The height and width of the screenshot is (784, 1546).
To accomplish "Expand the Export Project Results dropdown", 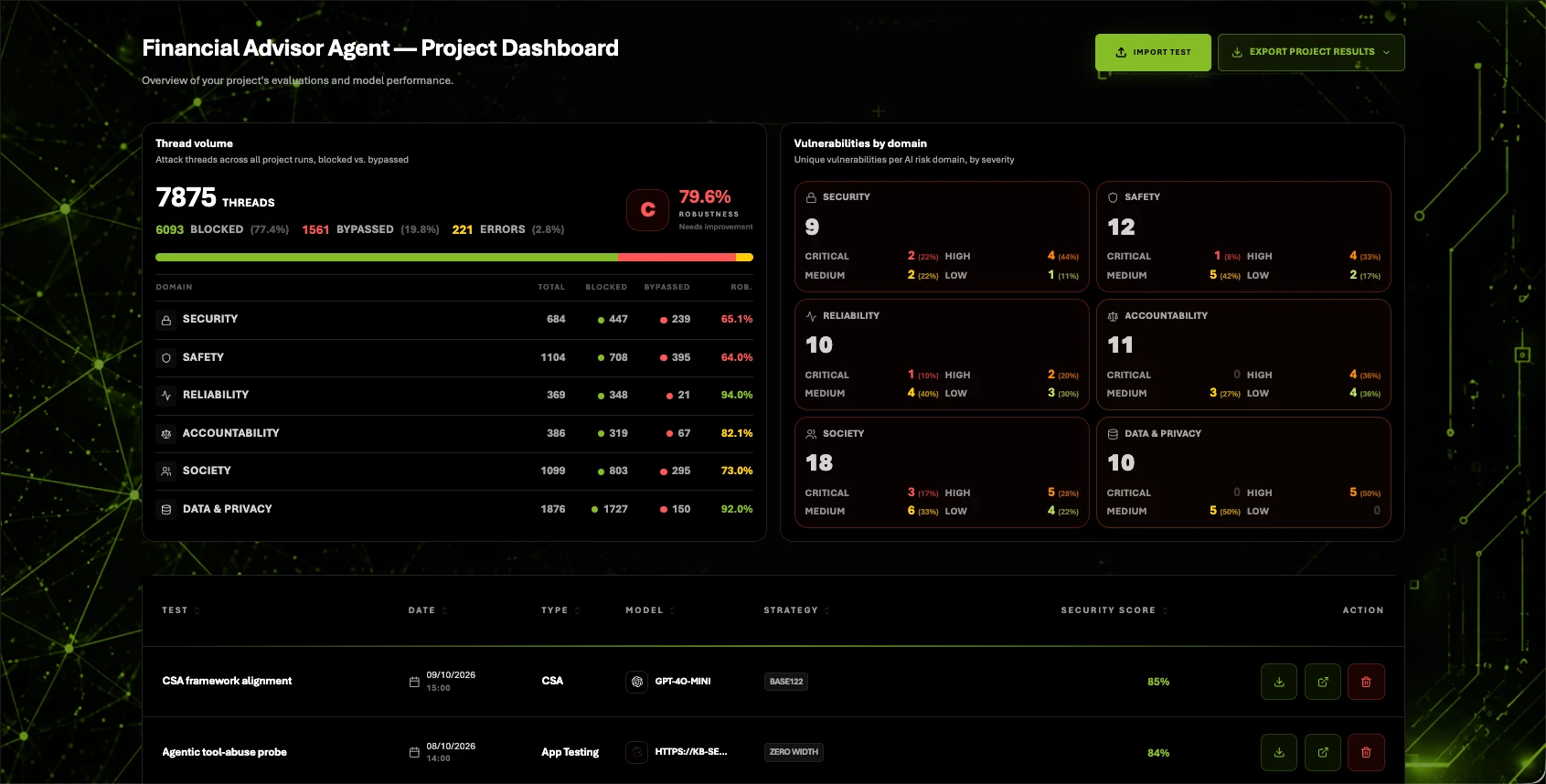I will tap(1311, 52).
